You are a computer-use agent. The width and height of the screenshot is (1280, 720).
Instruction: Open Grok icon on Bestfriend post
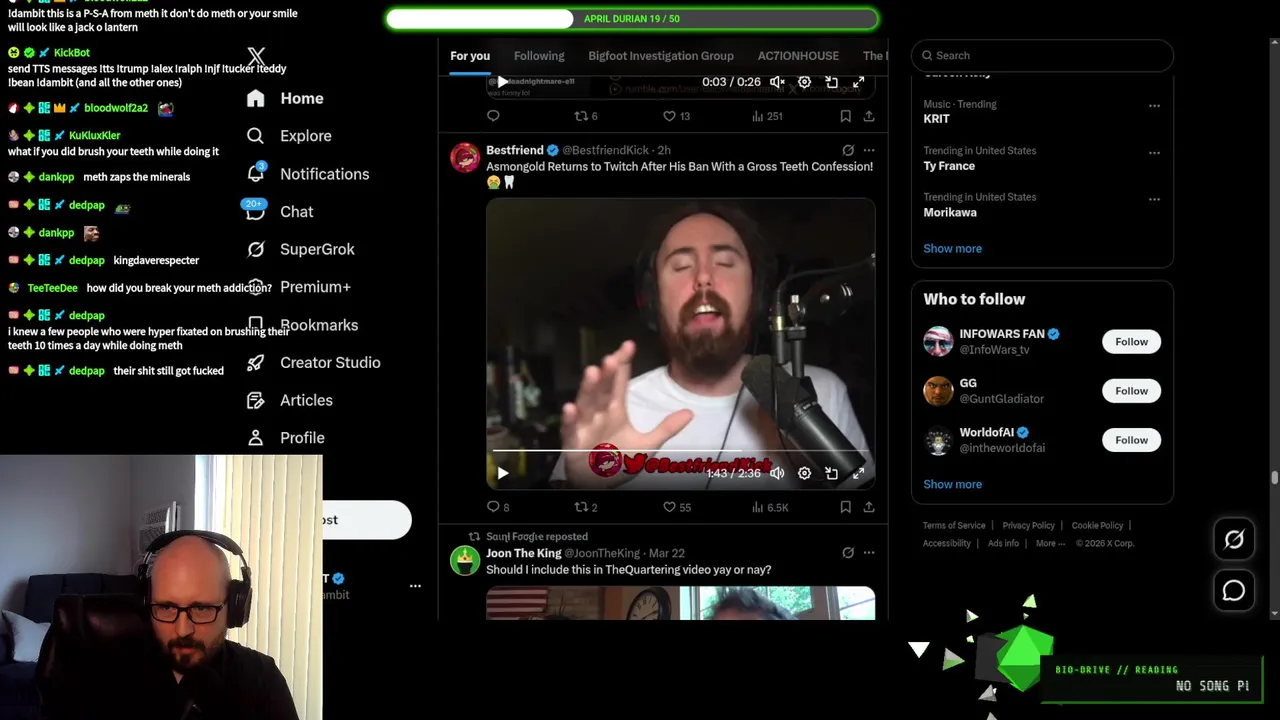tap(848, 151)
